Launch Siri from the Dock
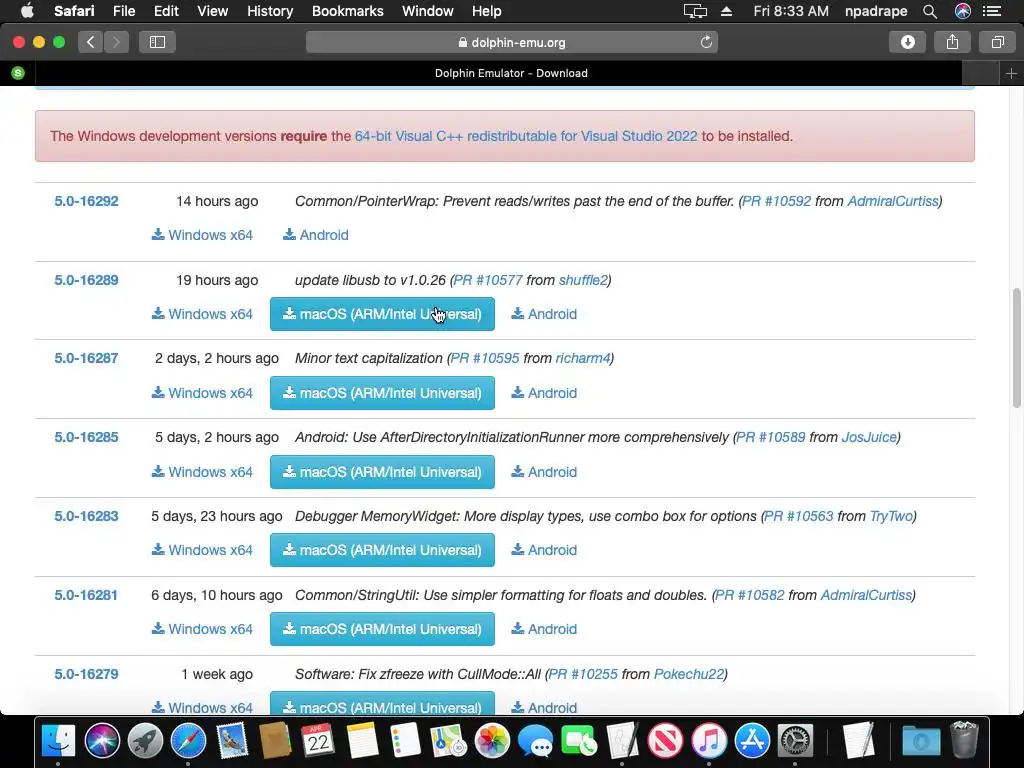This screenshot has height=768, width=1024. pyautogui.click(x=102, y=741)
